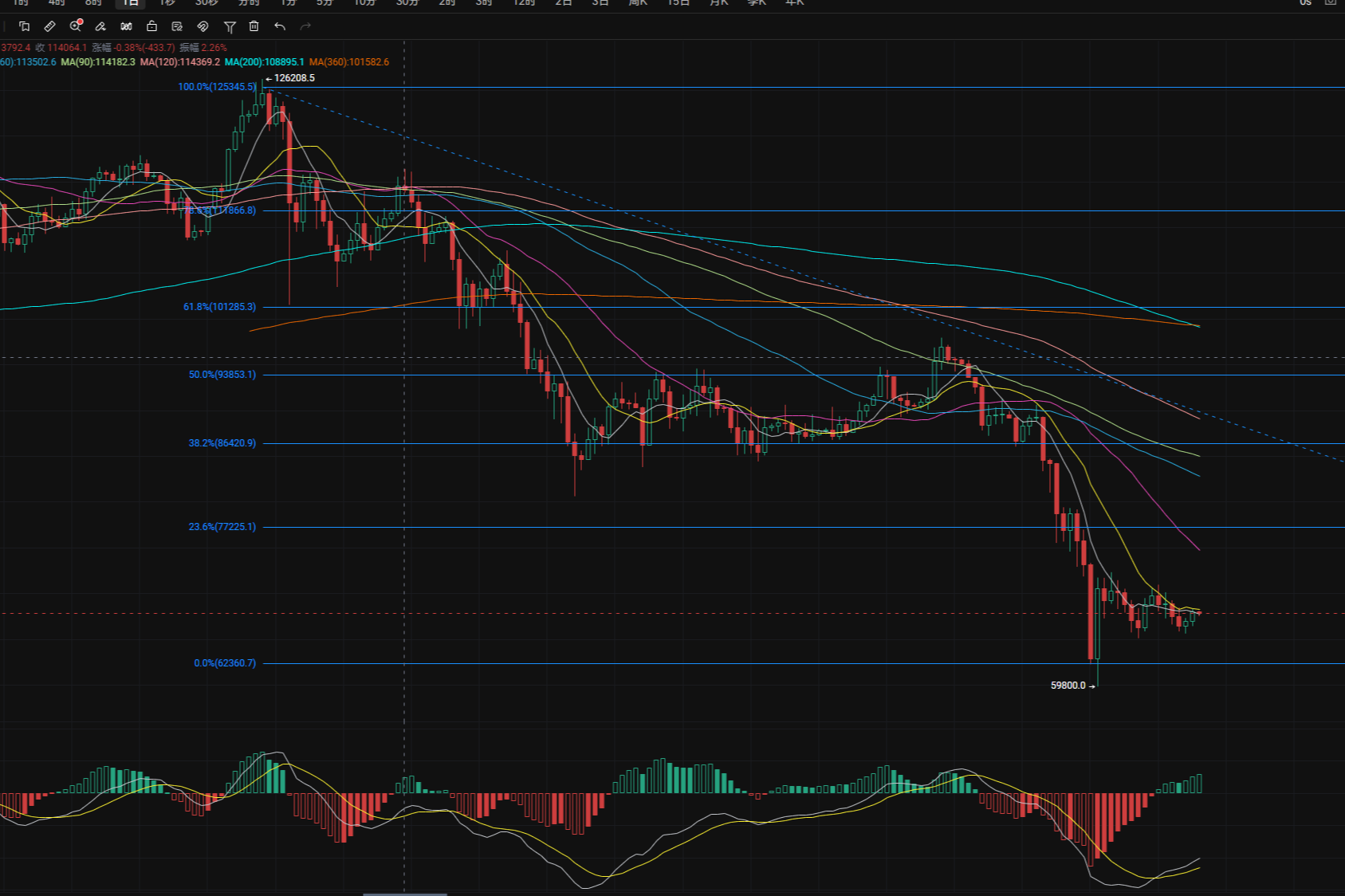Click the filter funnel icon
Screen dimensions: 1345x896
[x=230, y=26]
